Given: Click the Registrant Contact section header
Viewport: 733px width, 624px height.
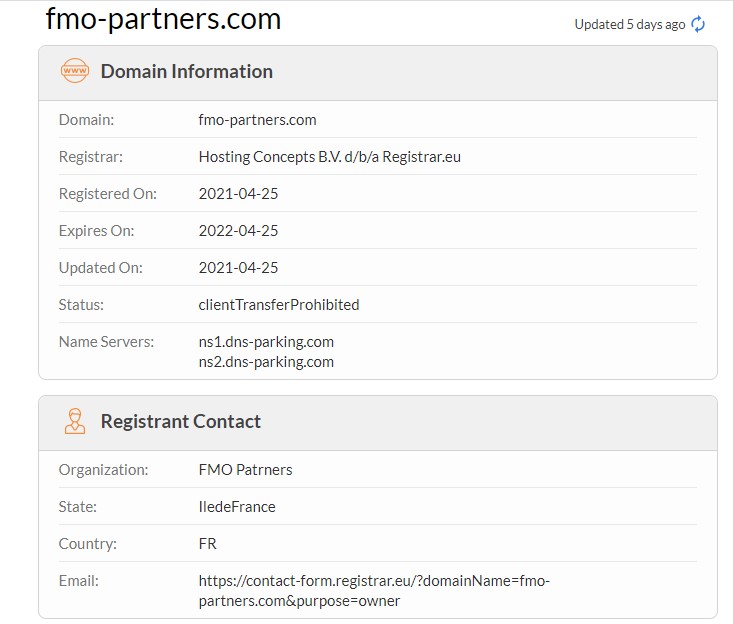Looking at the screenshot, I should click(180, 421).
